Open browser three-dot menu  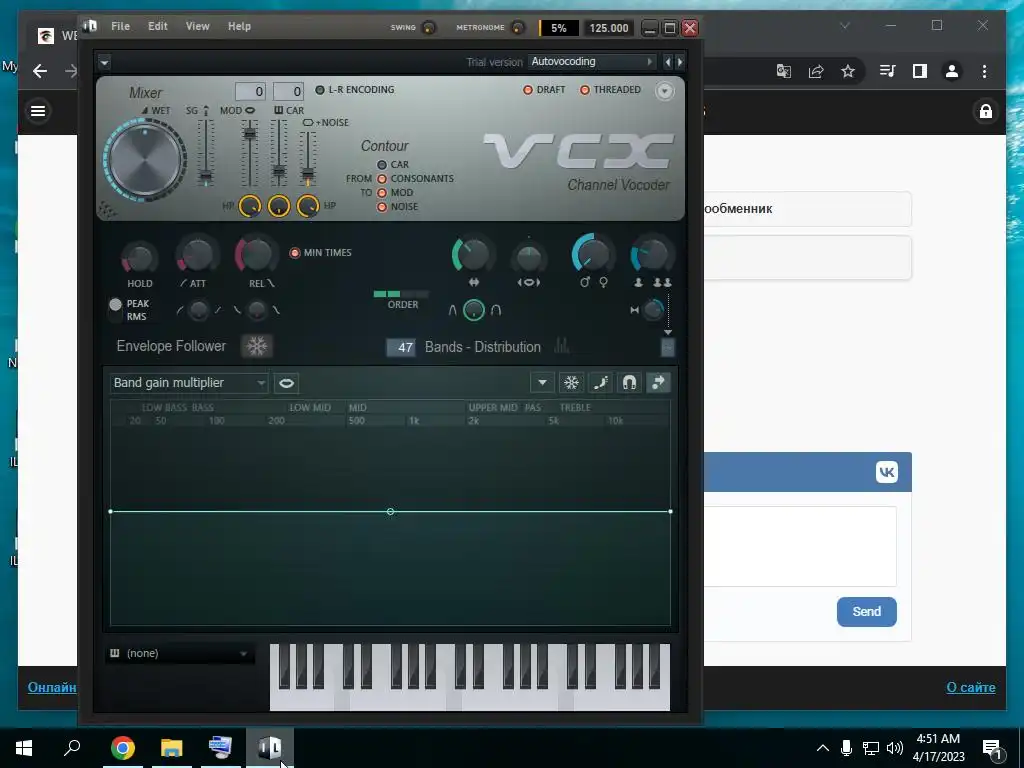[x=984, y=71]
